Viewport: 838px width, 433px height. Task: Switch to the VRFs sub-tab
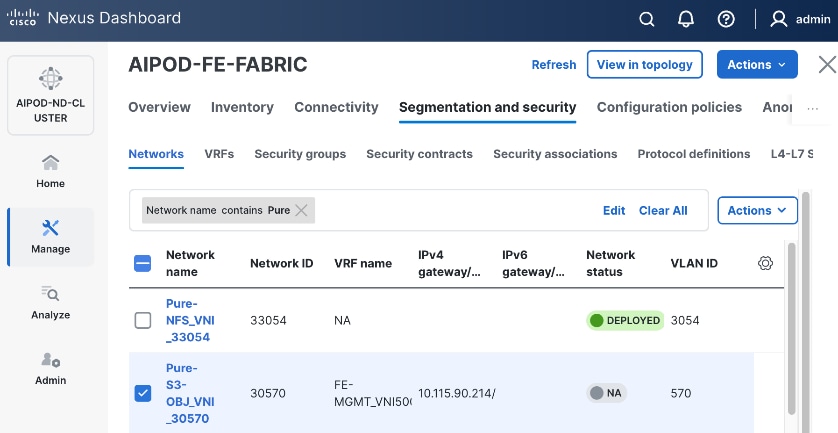[219, 154]
